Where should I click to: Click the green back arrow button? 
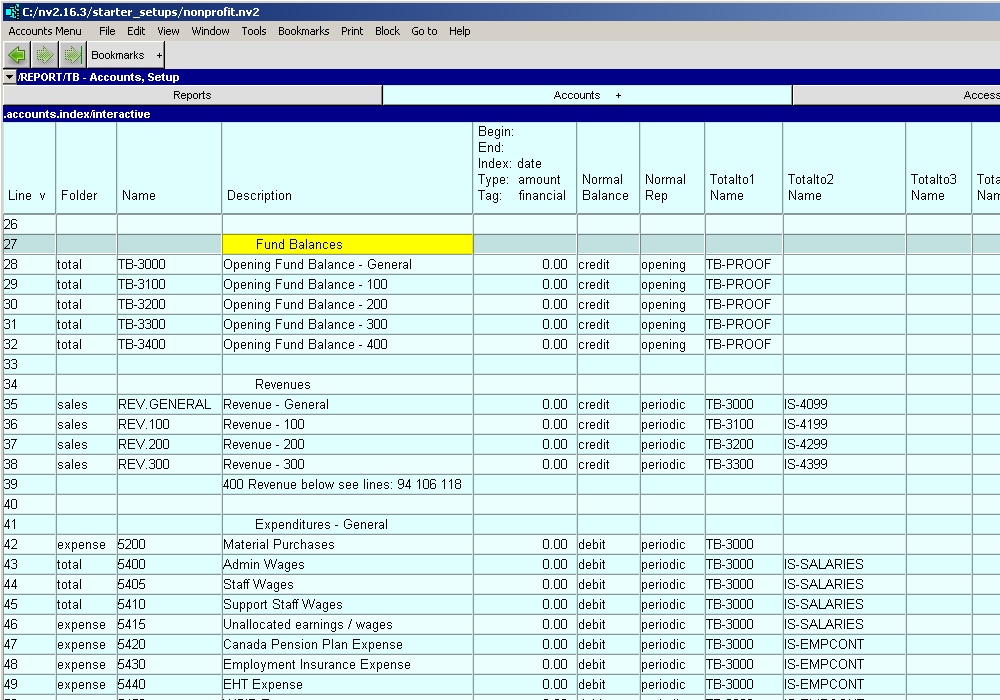click(x=17, y=55)
